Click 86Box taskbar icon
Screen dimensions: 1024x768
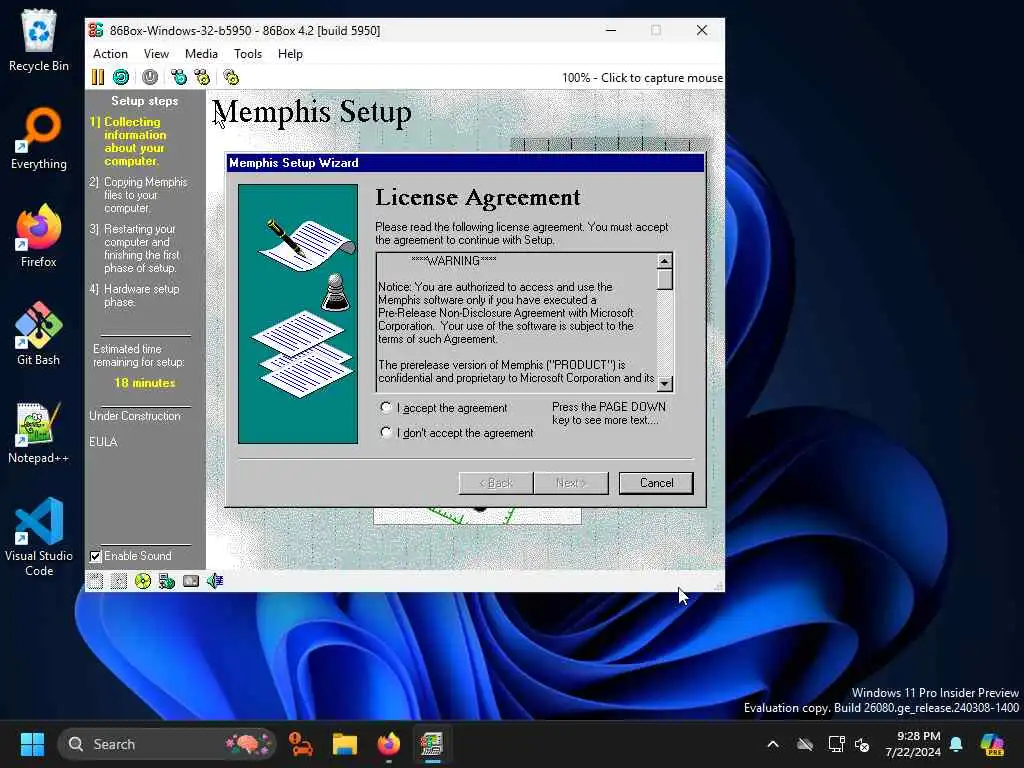(432, 744)
